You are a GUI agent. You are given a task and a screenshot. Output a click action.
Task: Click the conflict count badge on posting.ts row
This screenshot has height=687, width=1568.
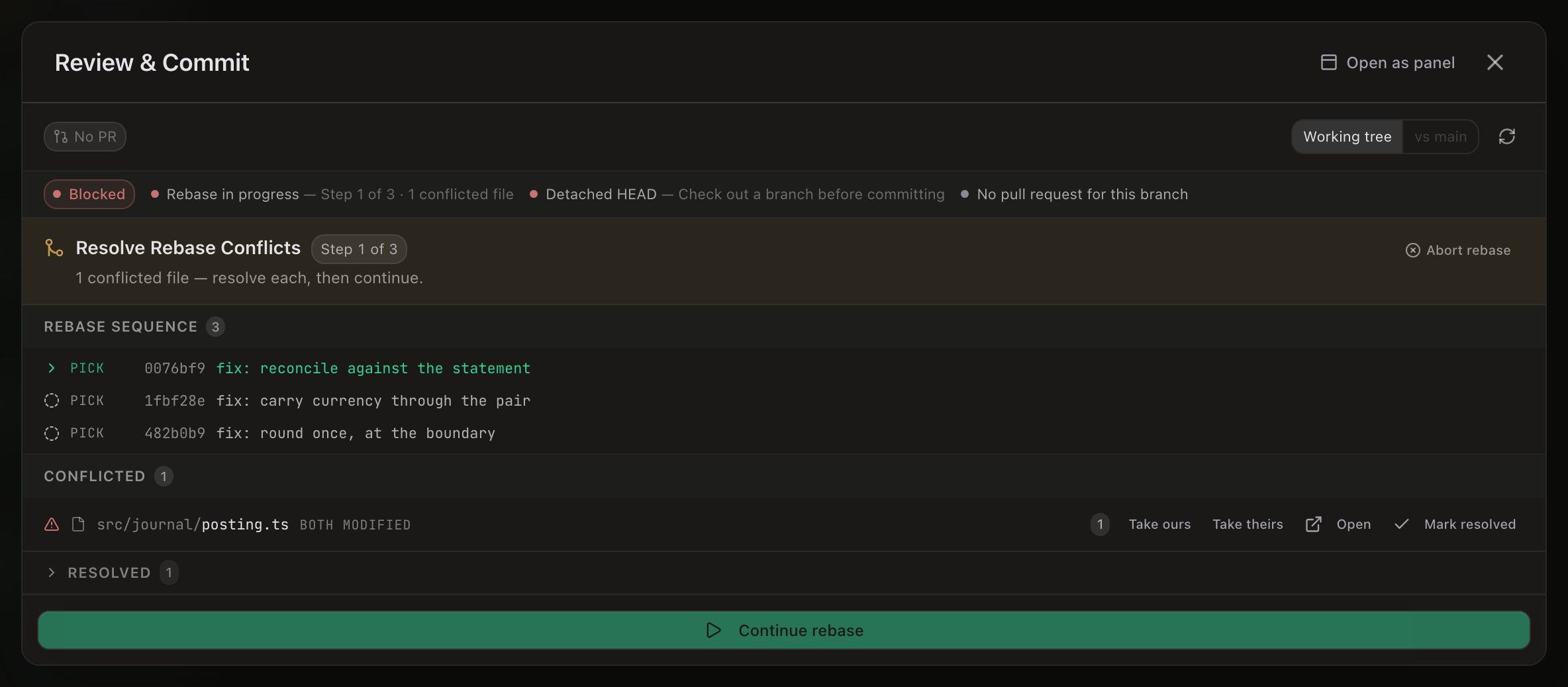tap(1100, 524)
